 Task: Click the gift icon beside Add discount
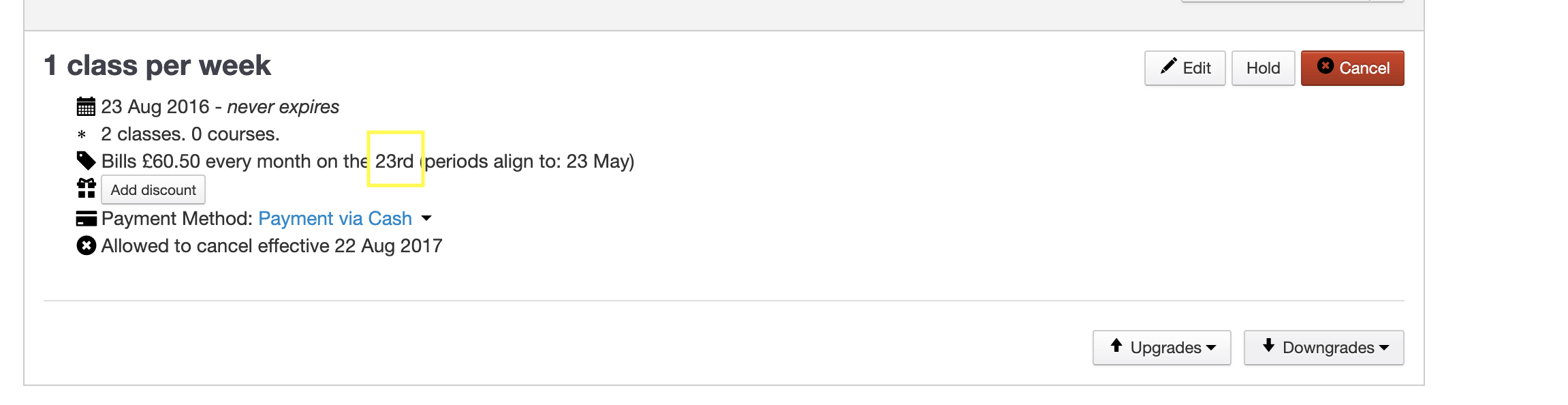[87, 188]
